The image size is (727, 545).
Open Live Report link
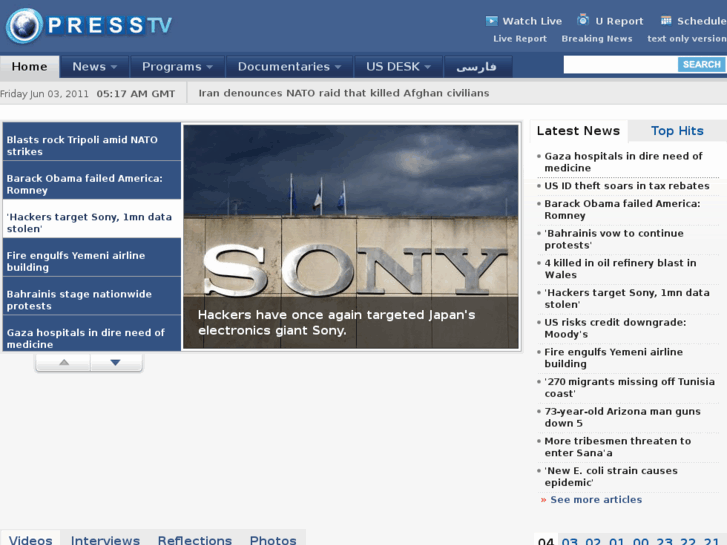(x=520, y=38)
